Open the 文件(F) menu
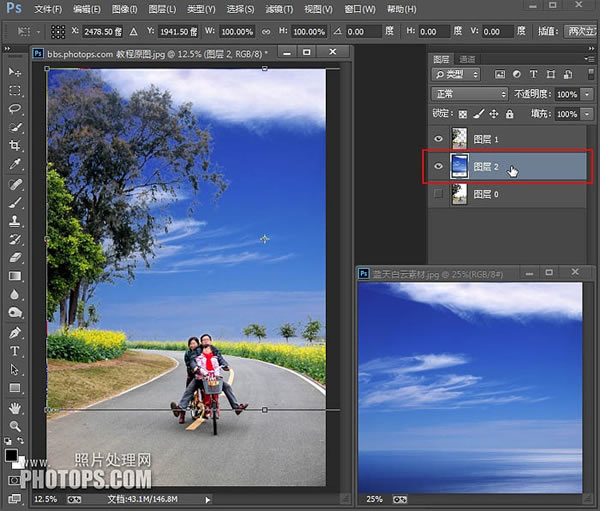The image size is (600, 511). pos(48,9)
